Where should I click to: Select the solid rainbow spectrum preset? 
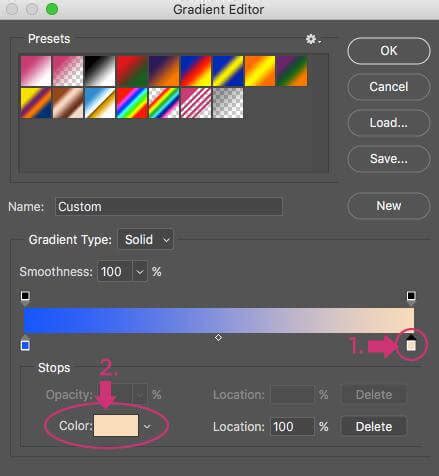coord(132,103)
